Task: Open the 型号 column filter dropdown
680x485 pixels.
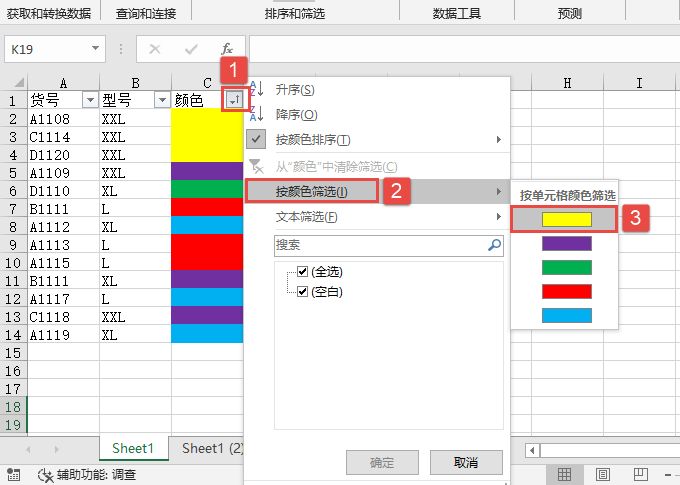Action: [162, 100]
